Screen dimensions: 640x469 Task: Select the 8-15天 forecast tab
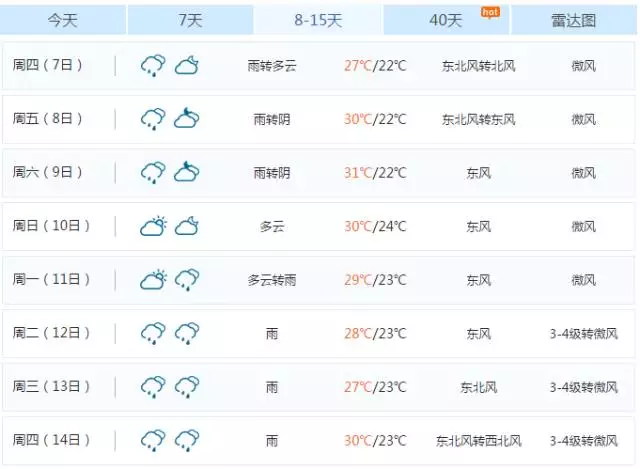pos(318,20)
